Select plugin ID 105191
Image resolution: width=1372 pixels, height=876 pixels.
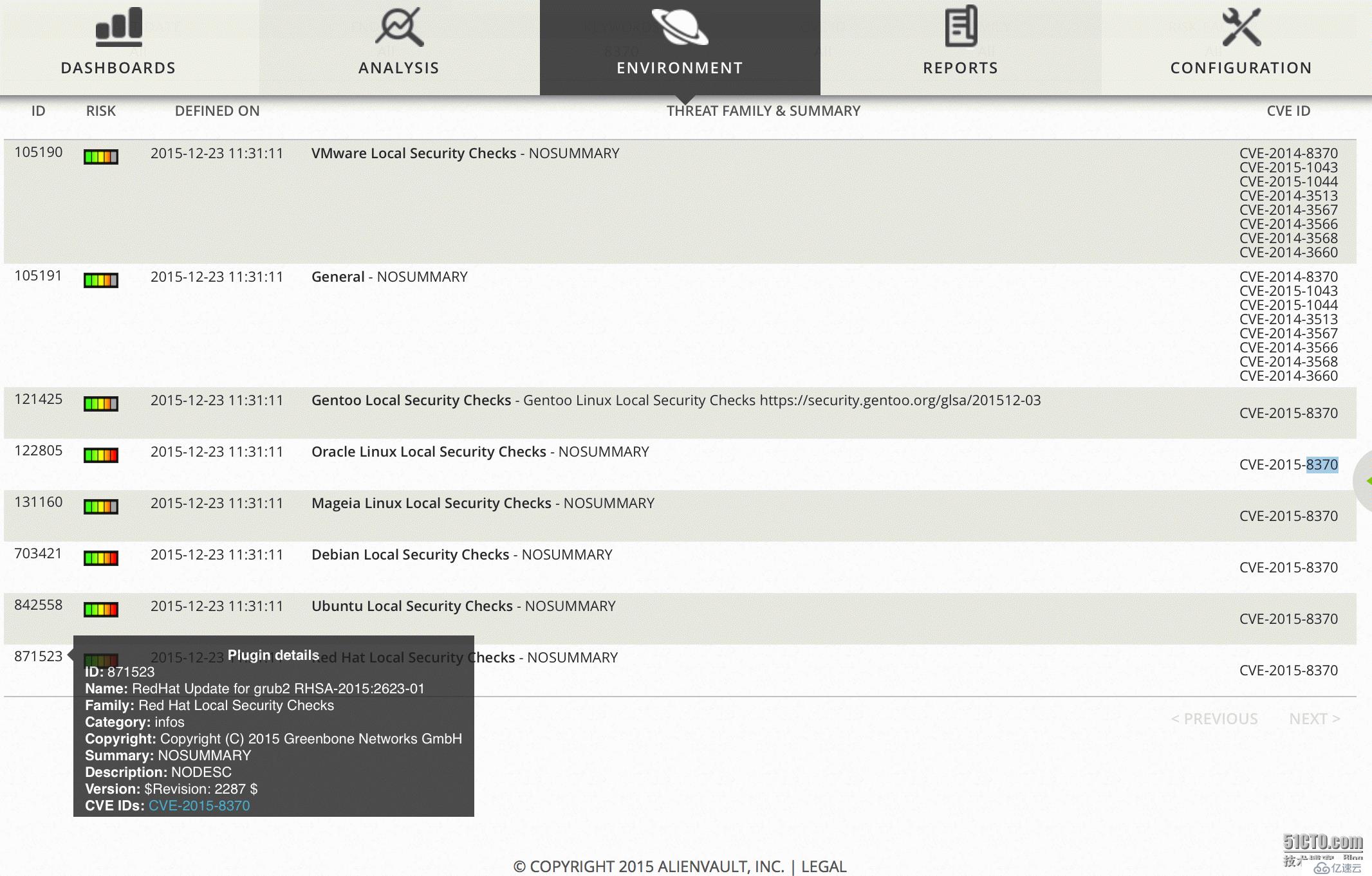[39, 276]
